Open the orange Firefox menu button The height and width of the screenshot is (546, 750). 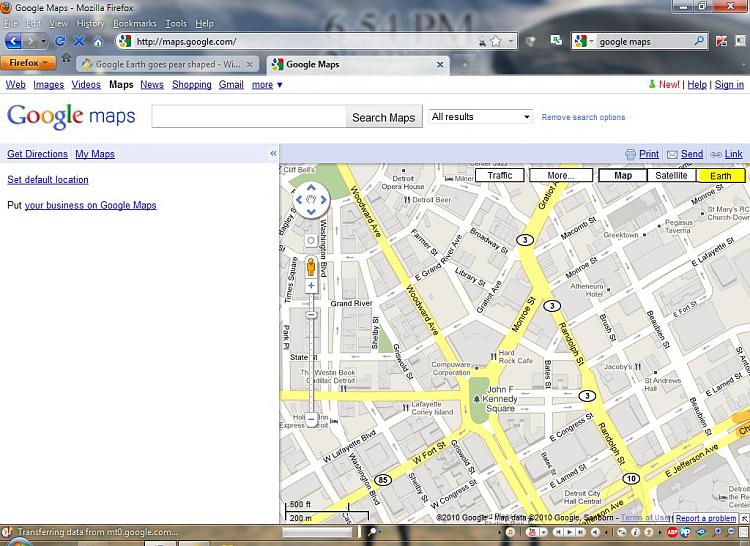(28, 63)
